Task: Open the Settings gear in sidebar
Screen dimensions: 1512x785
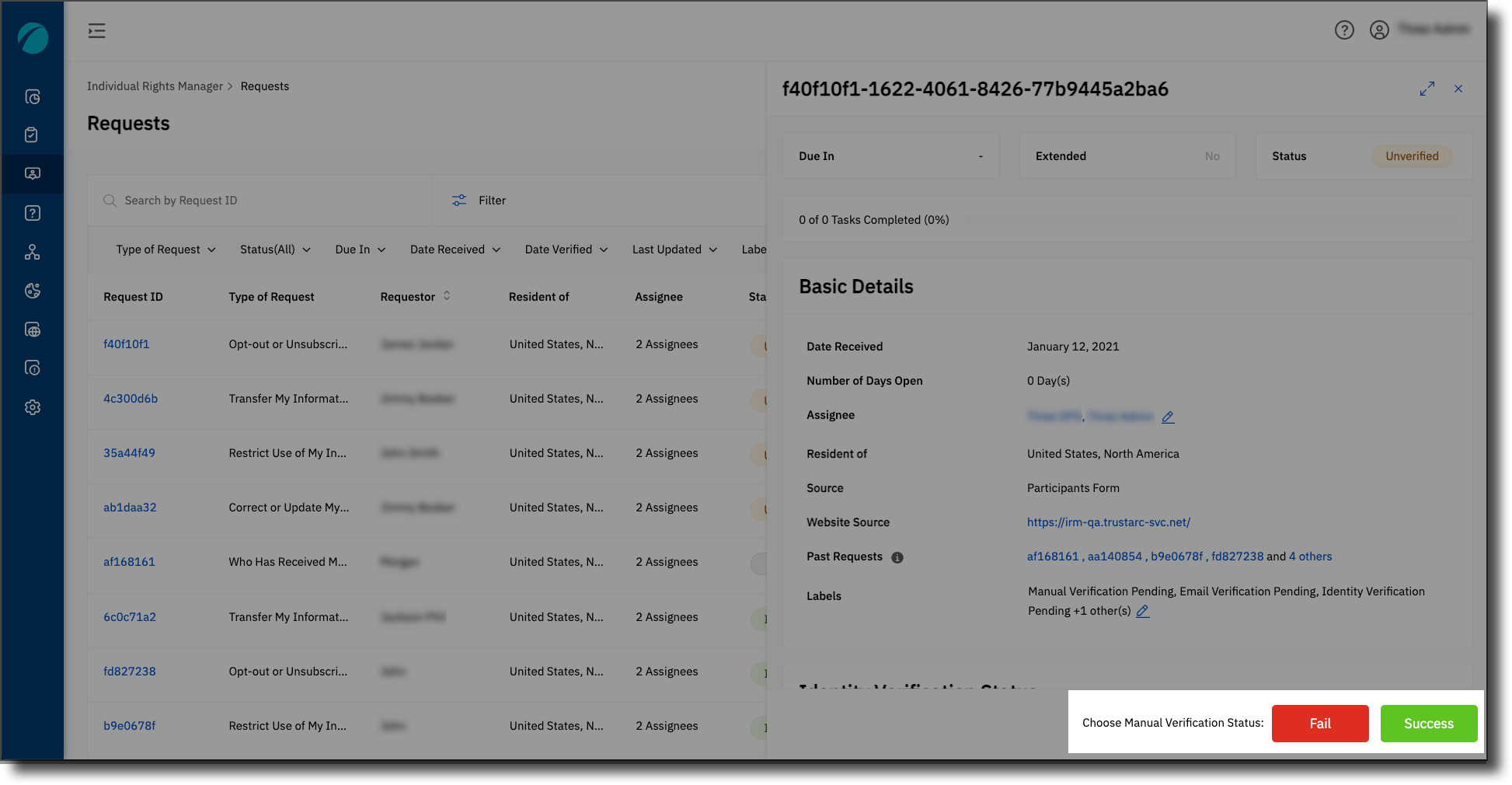Action: [x=32, y=406]
